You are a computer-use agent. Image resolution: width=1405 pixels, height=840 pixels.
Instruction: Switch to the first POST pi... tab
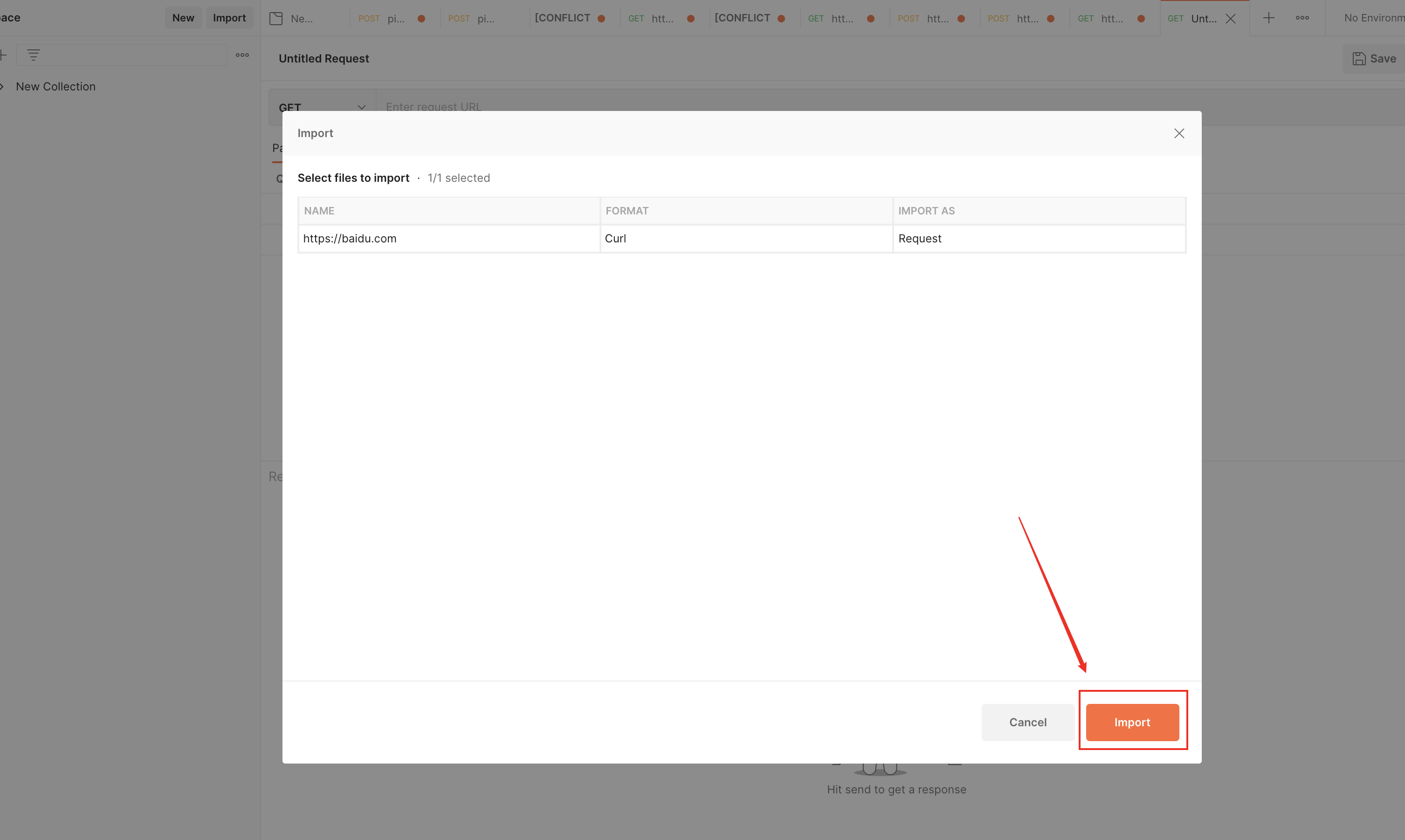pos(391,19)
